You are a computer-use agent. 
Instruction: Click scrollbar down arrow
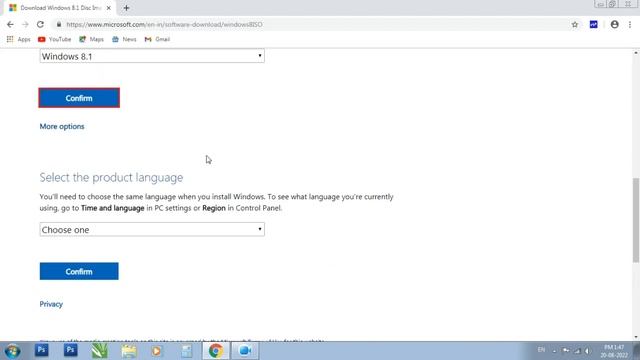tap(636, 337)
